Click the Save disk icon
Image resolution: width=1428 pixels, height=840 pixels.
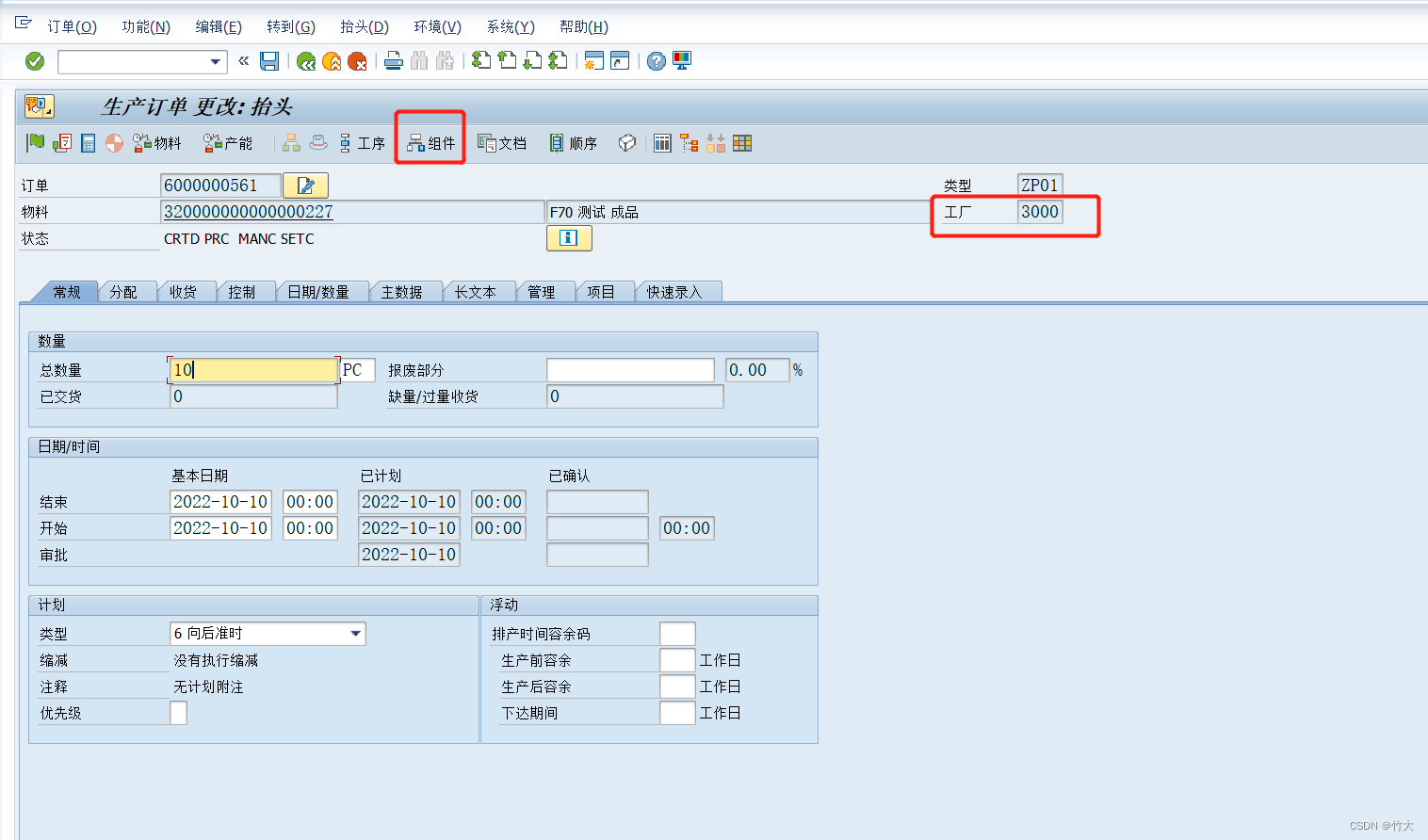pyautogui.click(x=270, y=60)
